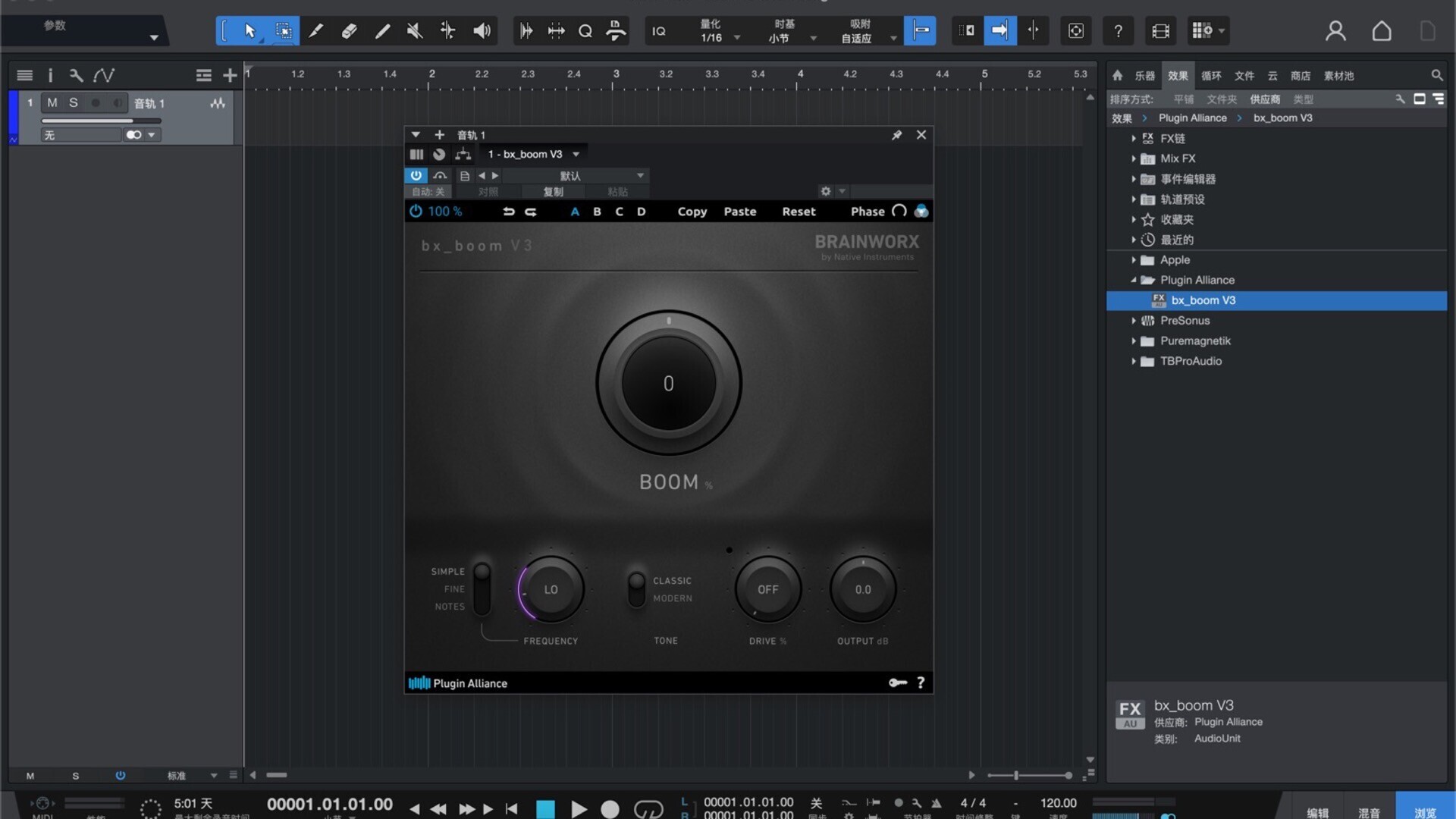The height and width of the screenshot is (819, 1456).
Task: Open the key license icon in bx_boom
Action: click(x=898, y=682)
